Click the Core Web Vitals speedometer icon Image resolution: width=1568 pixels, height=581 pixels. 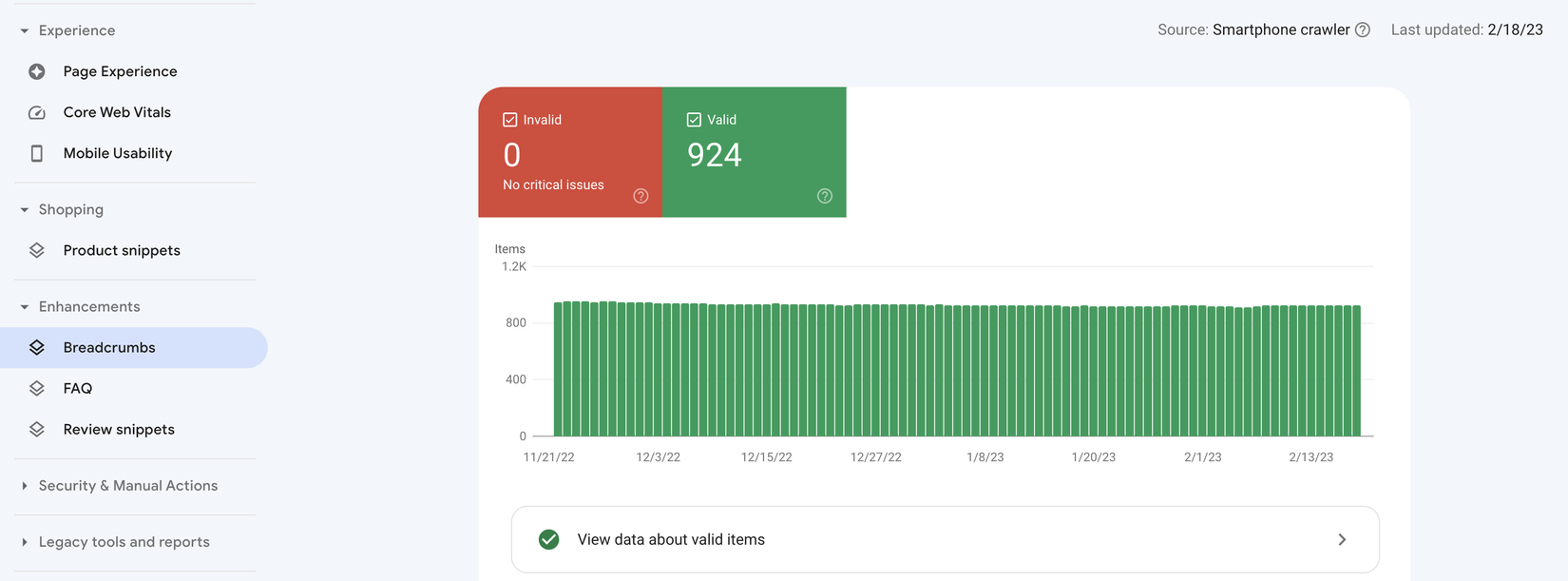tap(37, 112)
